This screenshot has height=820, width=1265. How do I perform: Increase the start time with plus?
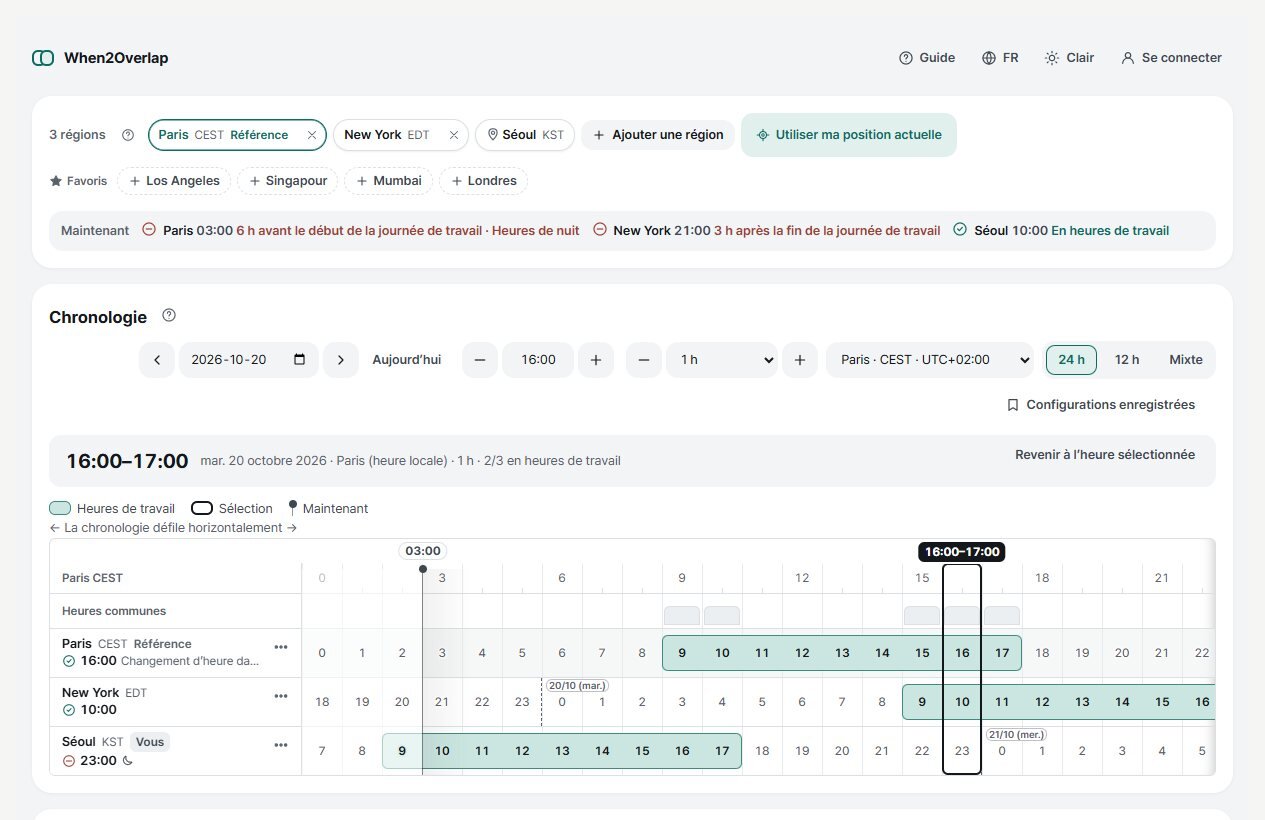click(596, 360)
